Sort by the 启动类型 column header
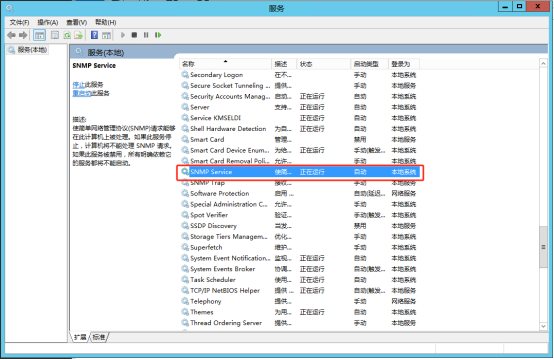554x360 pixels. pyautogui.click(x=369, y=64)
